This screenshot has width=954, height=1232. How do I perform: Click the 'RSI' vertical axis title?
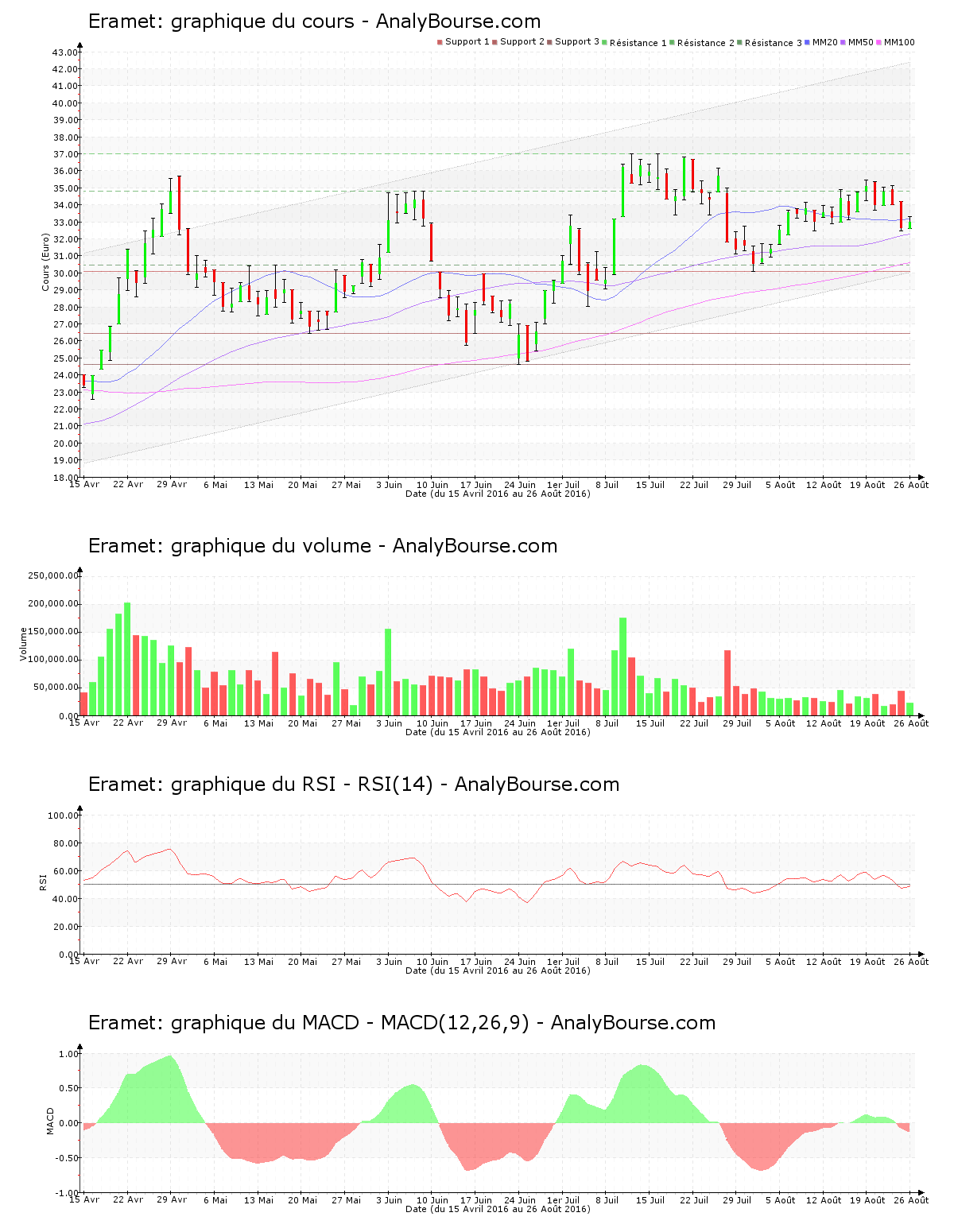(x=43, y=881)
